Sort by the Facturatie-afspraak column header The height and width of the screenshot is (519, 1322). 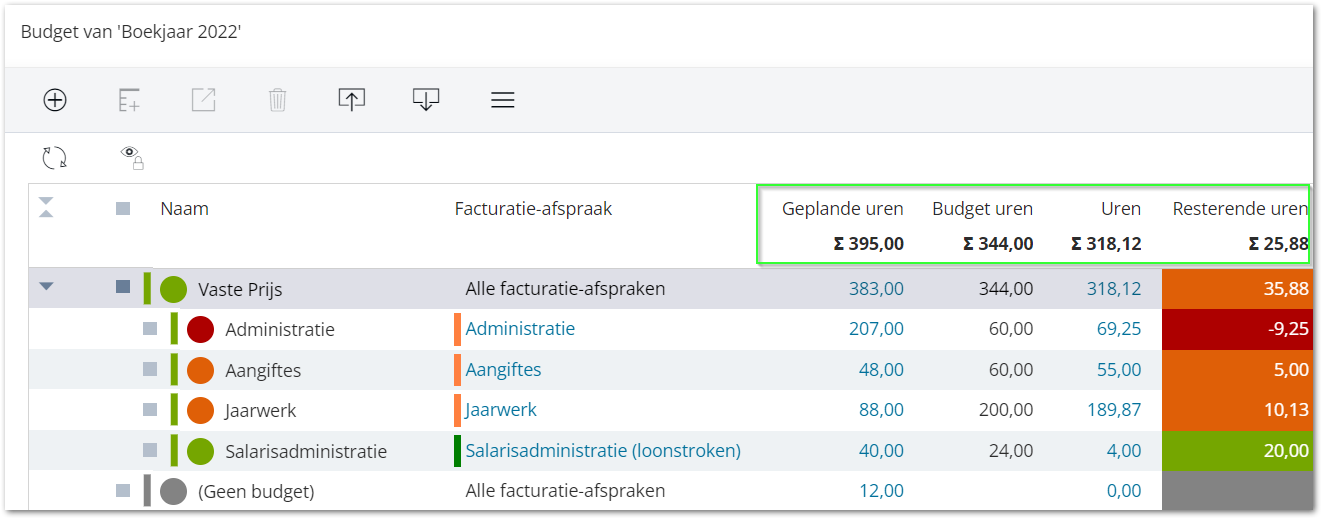533,208
